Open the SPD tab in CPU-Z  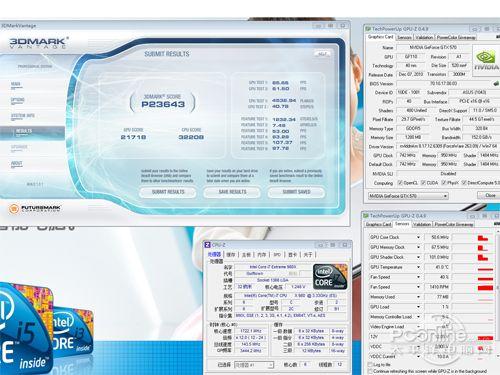click(277, 255)
